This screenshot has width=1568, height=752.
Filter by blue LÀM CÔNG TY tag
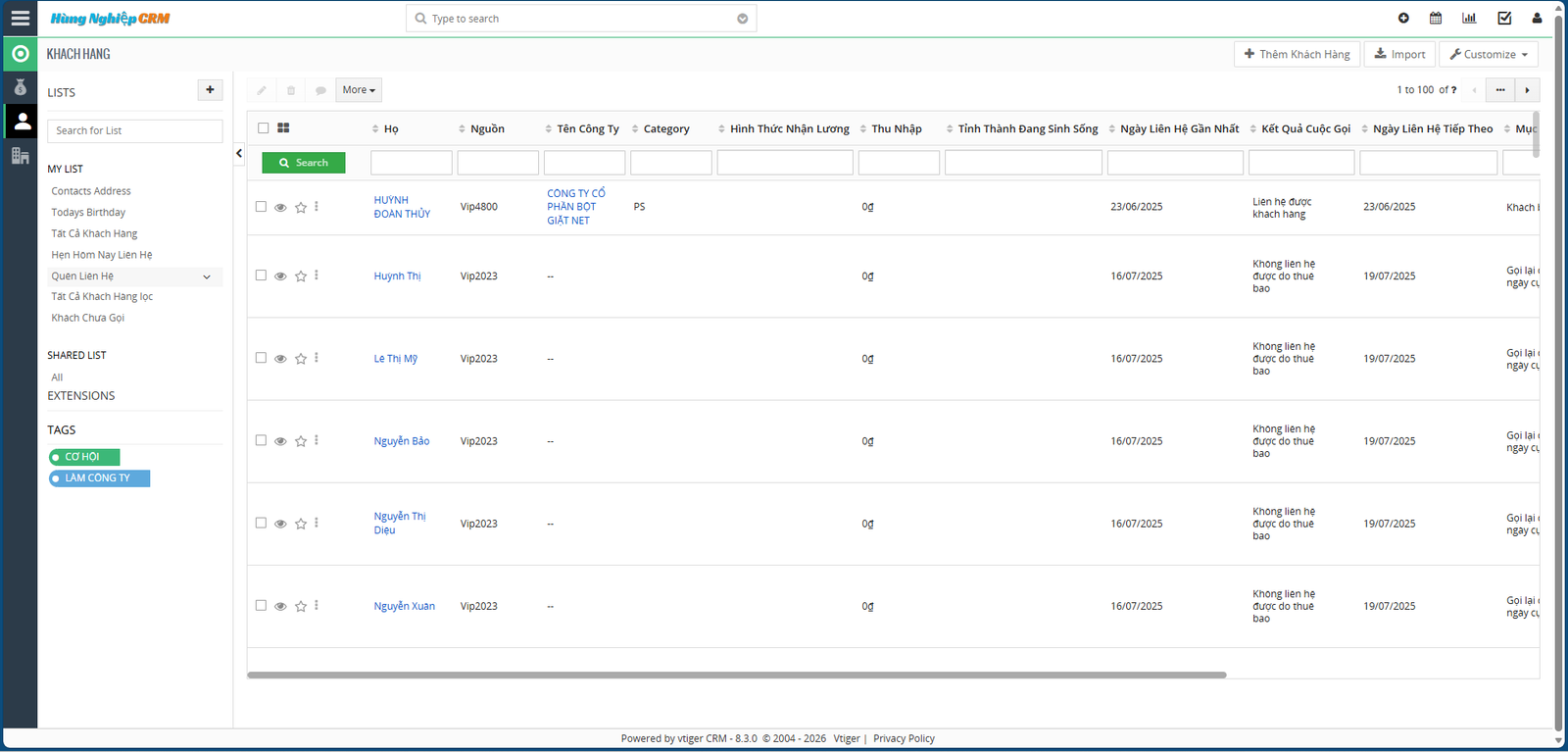point(99,478)
